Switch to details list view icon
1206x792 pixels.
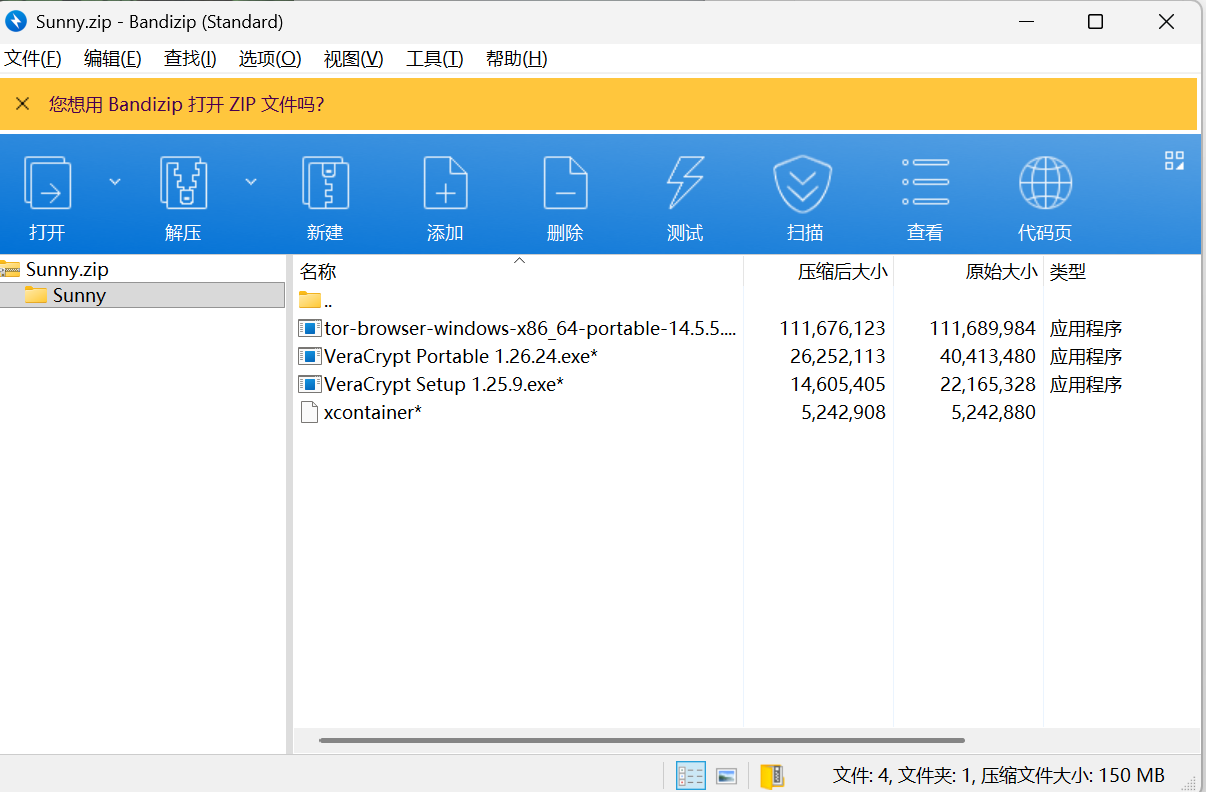(x=691, y=775)
